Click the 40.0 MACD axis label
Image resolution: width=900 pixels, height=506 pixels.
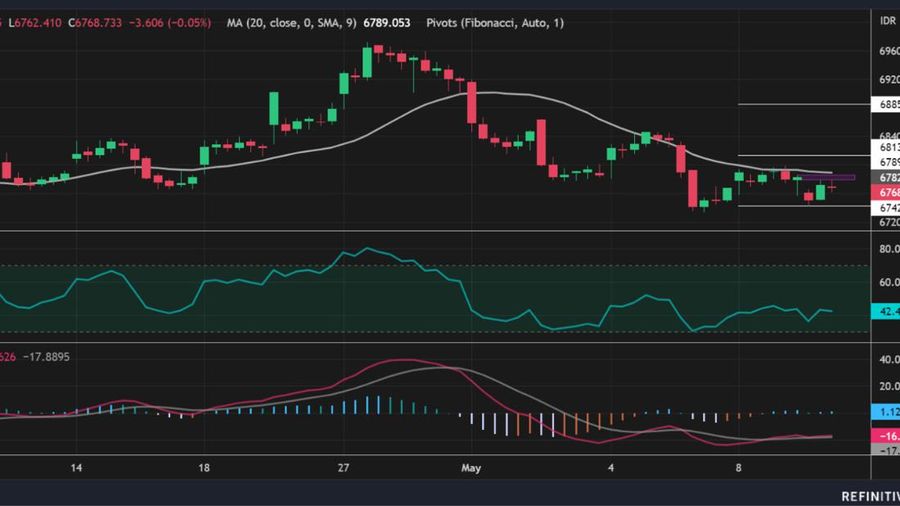[889, 360]
